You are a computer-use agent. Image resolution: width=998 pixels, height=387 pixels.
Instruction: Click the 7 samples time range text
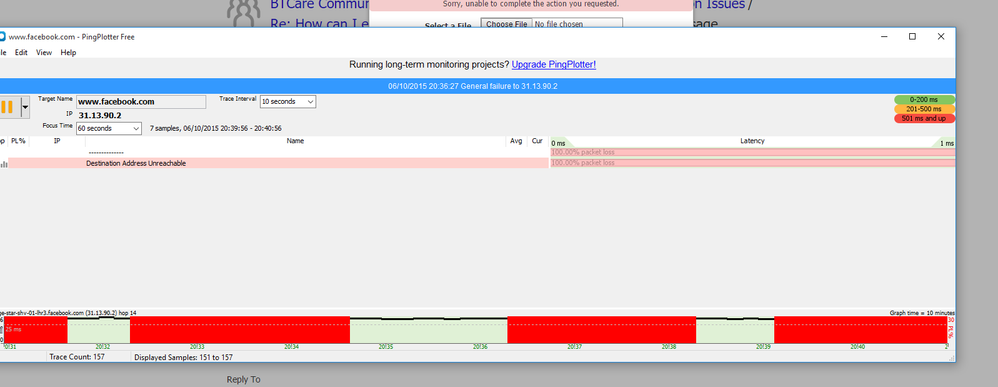click(x=216, y=129)
